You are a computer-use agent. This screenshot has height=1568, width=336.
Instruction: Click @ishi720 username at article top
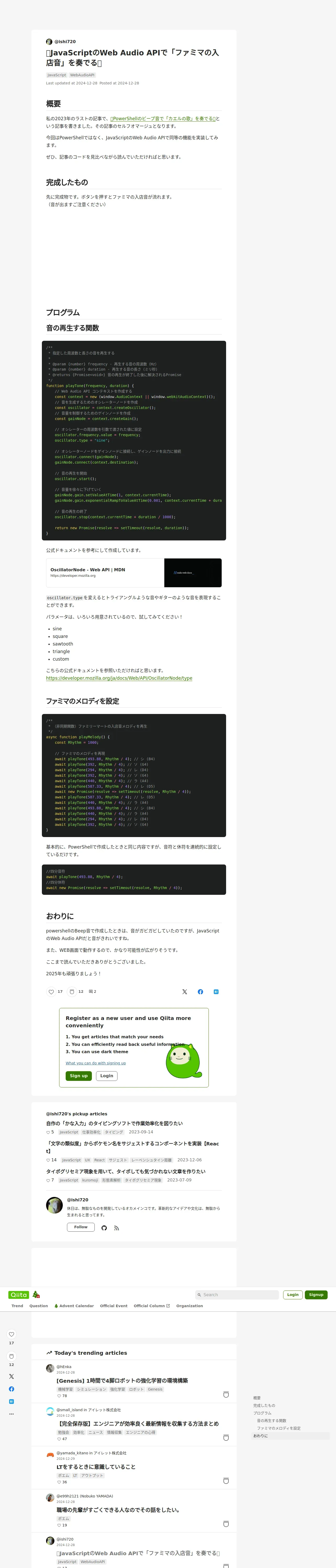(65, 42)
